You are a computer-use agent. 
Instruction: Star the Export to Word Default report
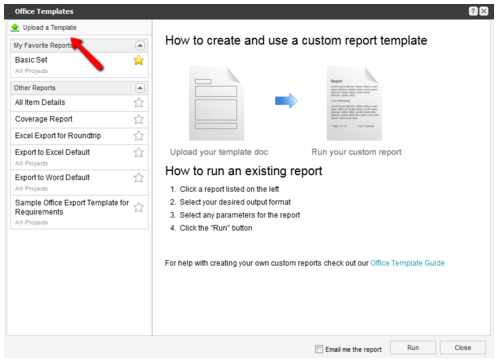pos(139,178)
